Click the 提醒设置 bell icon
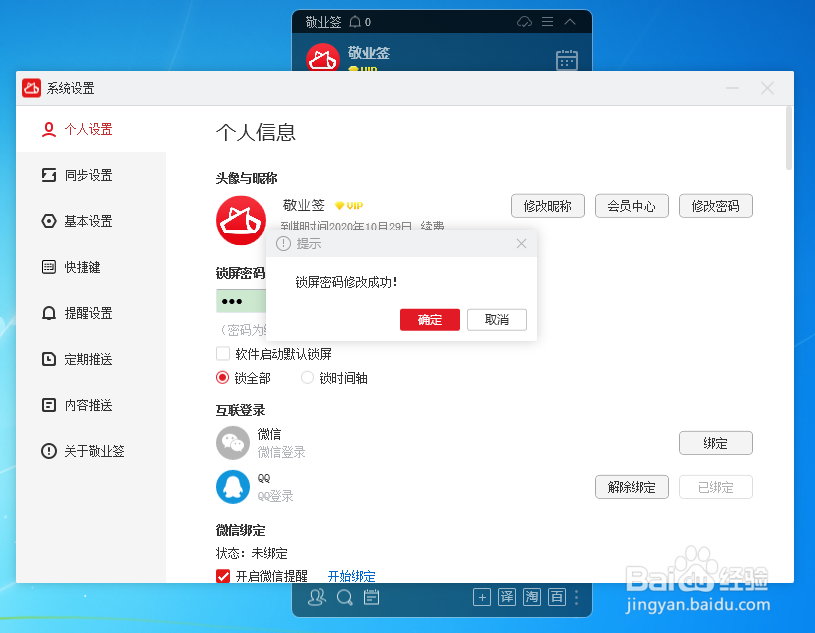Screen dimensions: 815x633 pyautogui.click(x=49, y=313)
